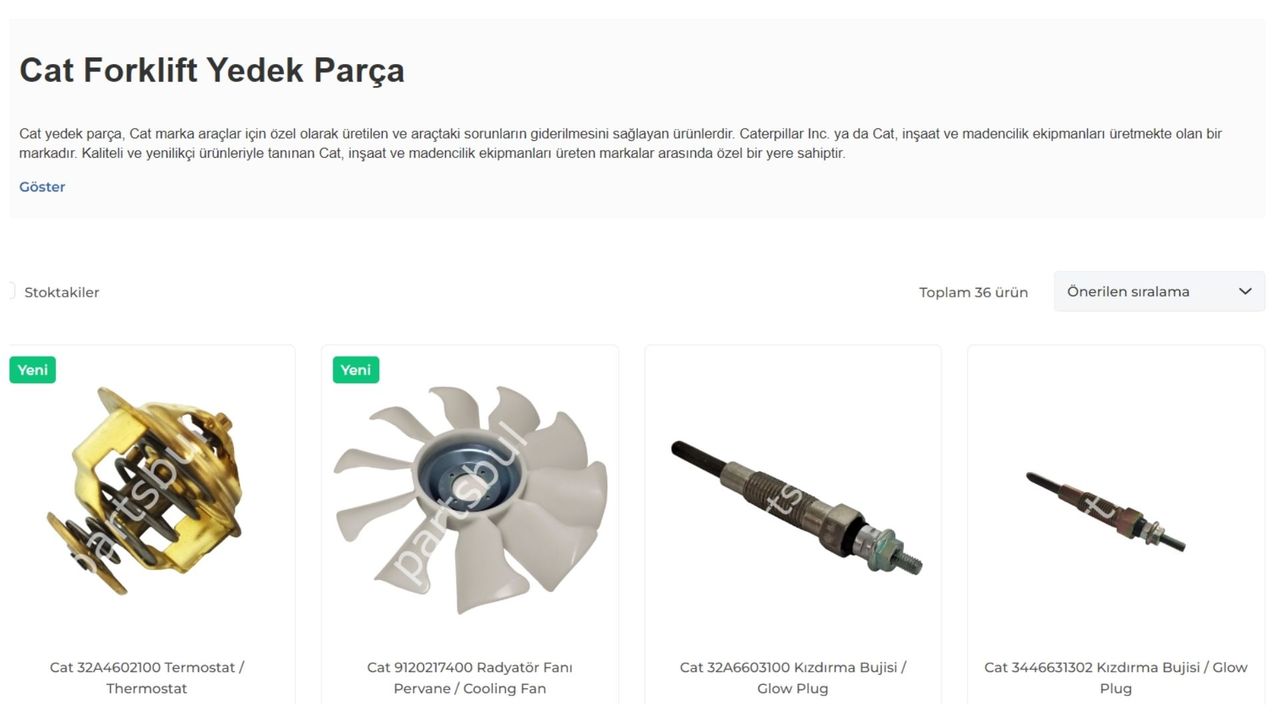The image size is (1280, 720).
Task: Open the 32A6603100 glow plug image
Action: [x=794, y=506]
